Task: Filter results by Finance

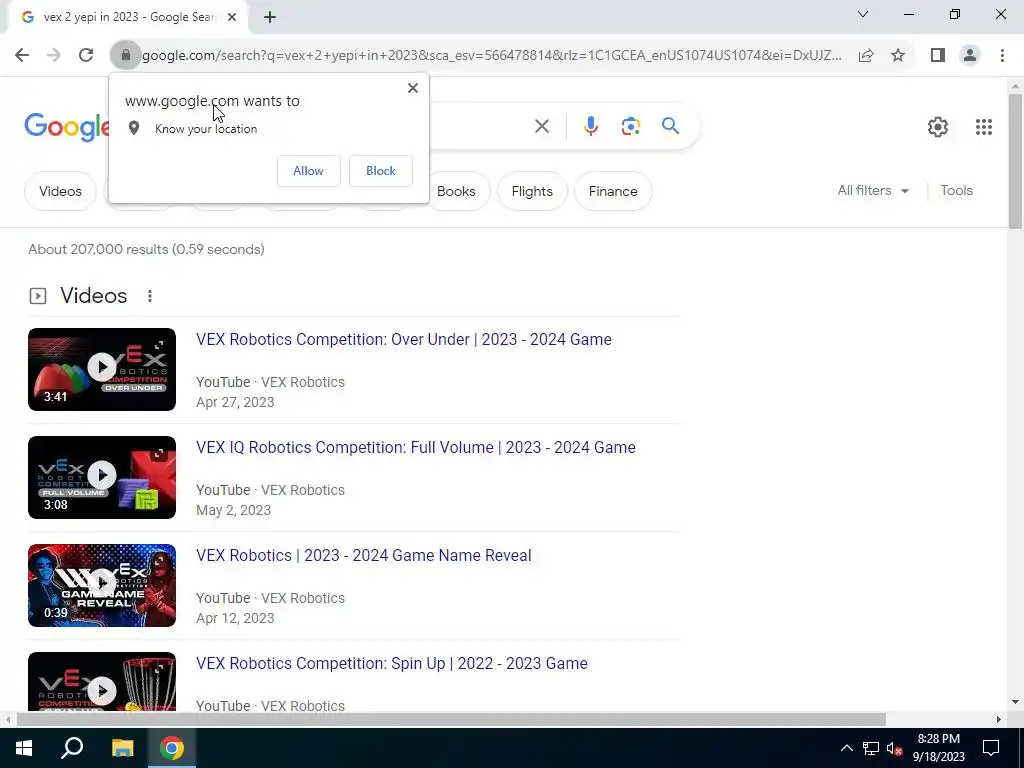Action: point(613,191)
